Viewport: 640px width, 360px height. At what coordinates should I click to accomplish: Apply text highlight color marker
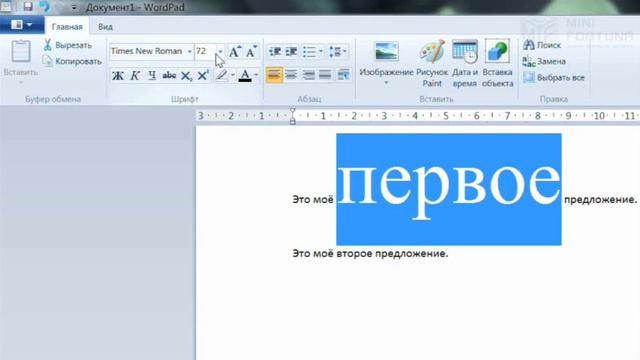click(x=222, y=76)
